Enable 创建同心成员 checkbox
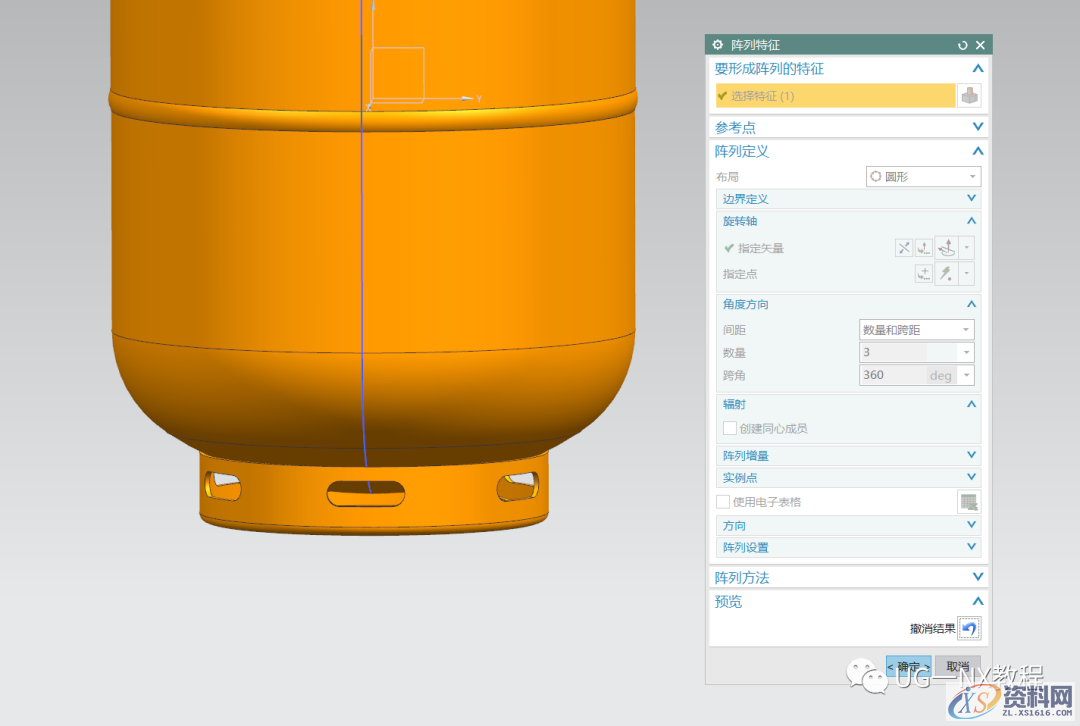This screenshot has width=1080, height=726. (x=730, y=428)
